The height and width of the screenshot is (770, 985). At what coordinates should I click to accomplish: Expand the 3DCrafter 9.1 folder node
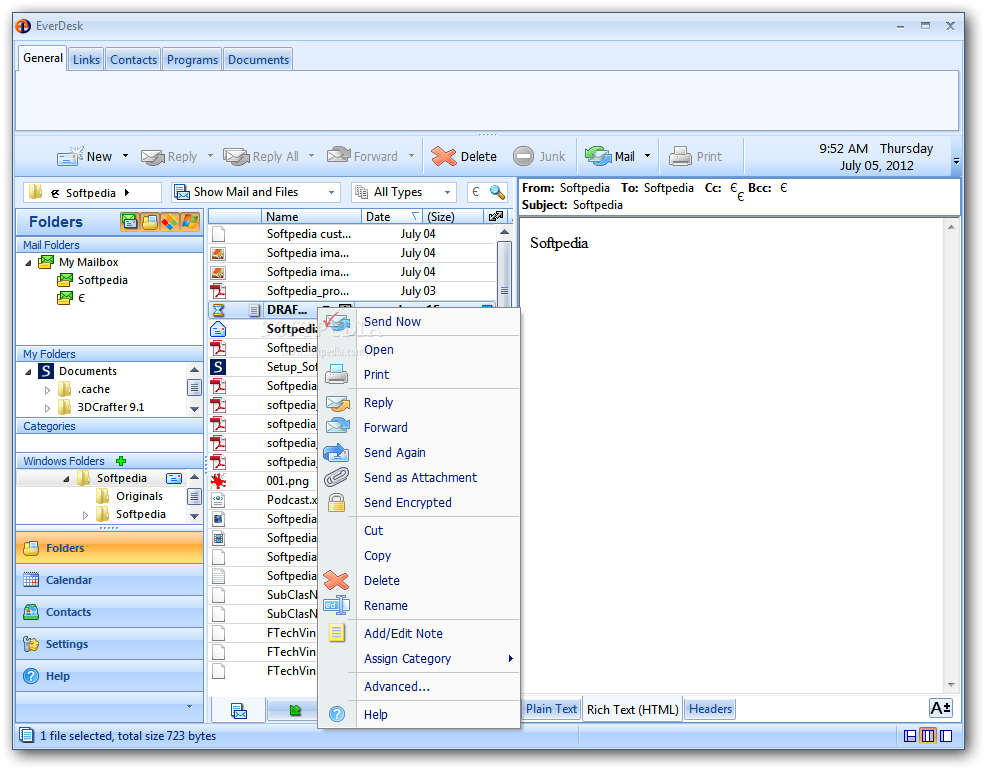(x=47, y=408)
